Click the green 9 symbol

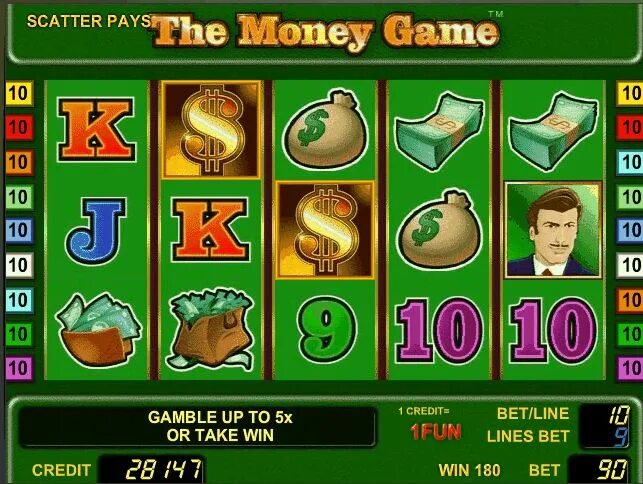[x=326, y=329]
